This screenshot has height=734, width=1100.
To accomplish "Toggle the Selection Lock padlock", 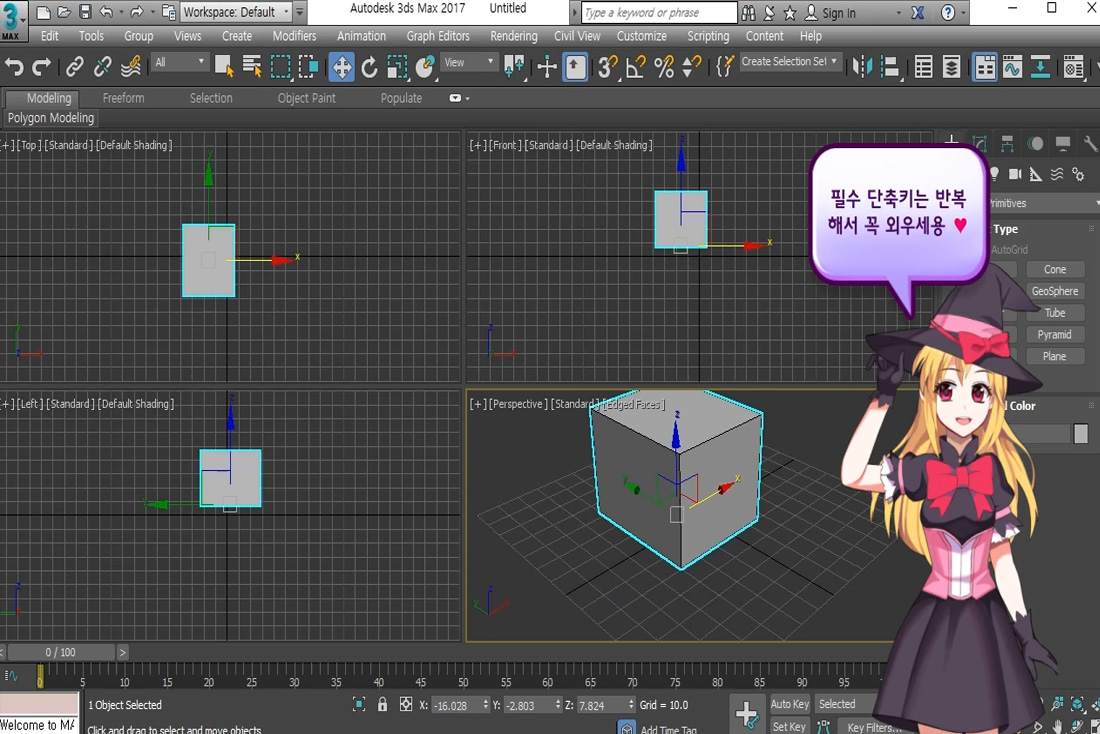I will 382,705.
